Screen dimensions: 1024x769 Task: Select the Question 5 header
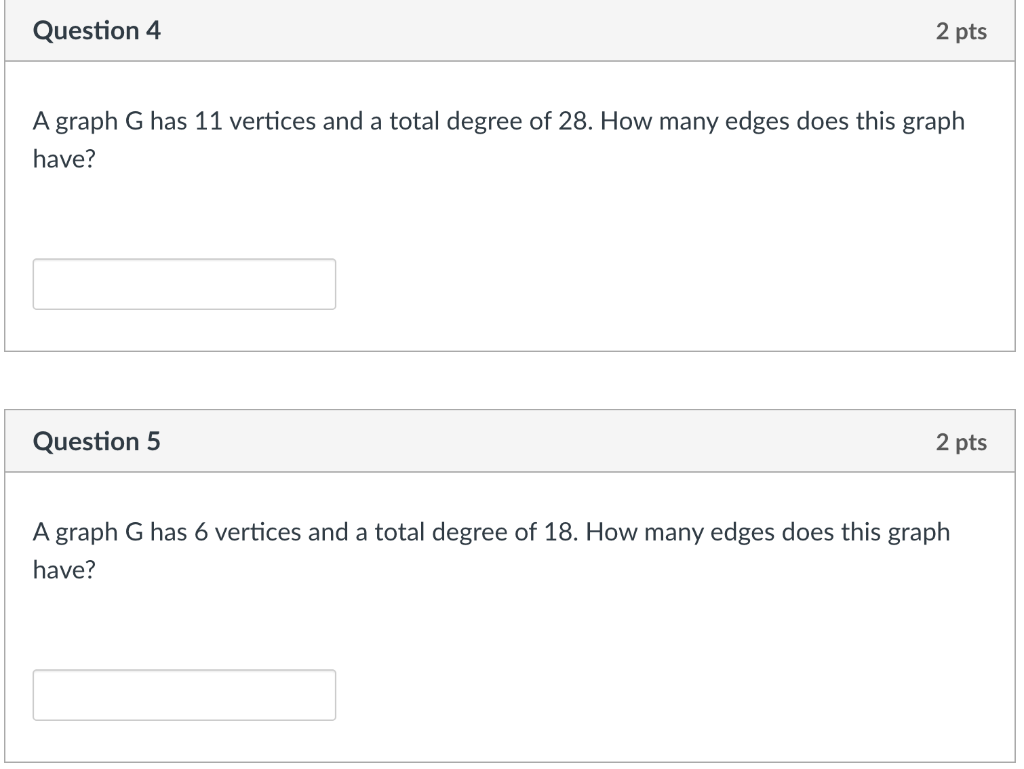pos(97,441)
